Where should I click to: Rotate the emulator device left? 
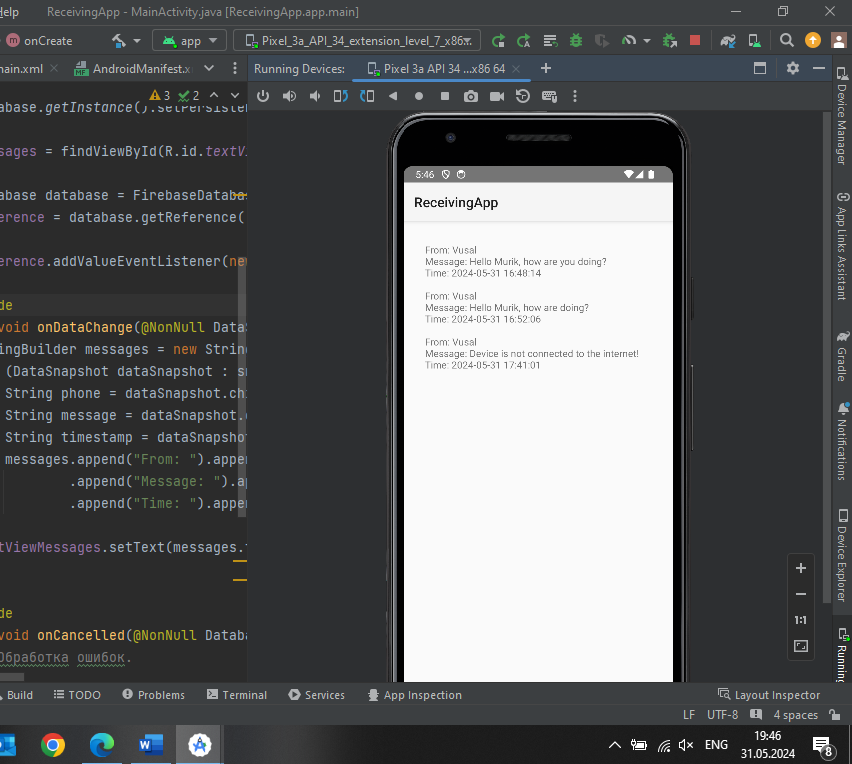pos(341,96)
